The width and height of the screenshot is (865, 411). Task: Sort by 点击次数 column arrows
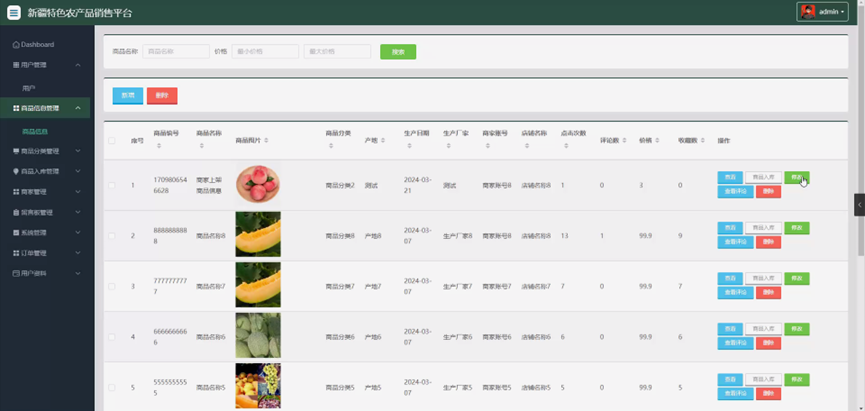[566, 146]
